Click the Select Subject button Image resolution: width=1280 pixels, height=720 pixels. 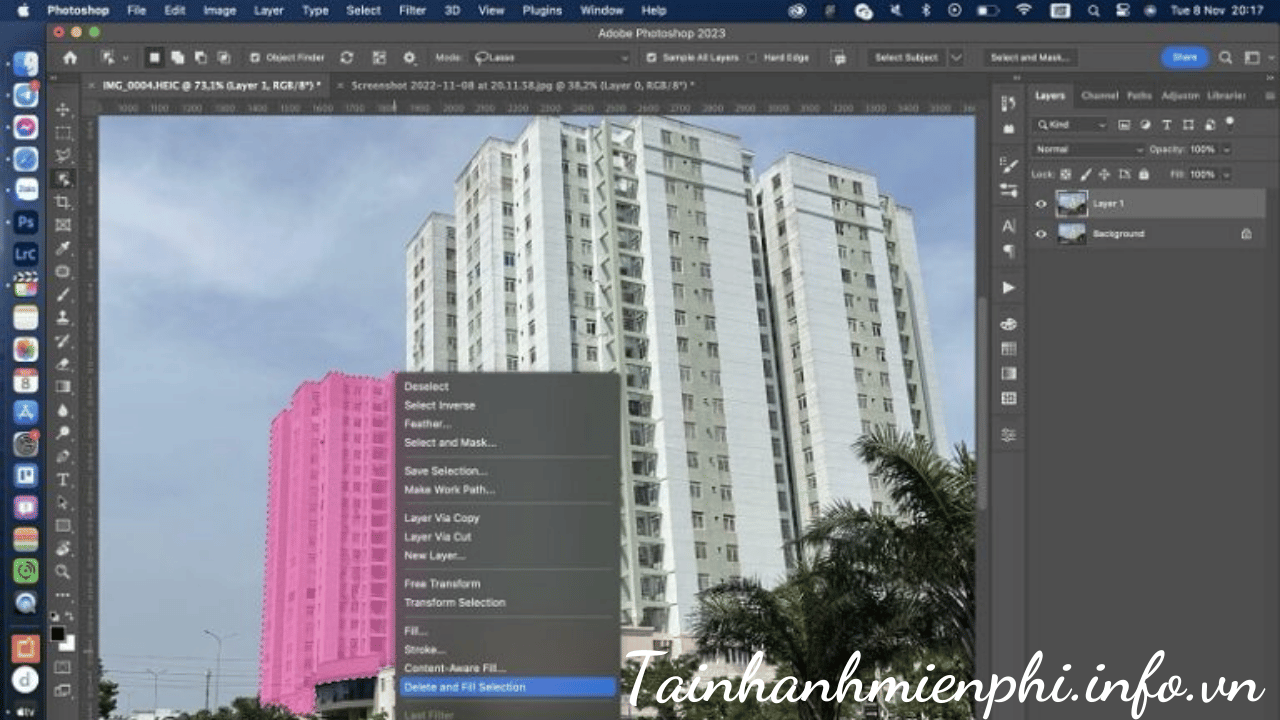click(x=907, y=58)
